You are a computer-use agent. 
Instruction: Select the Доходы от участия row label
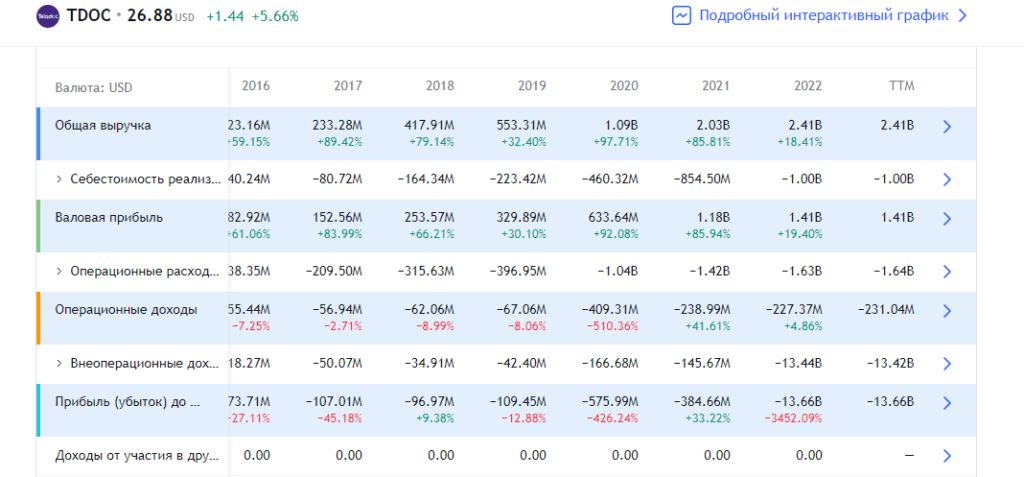pos(137,455)
